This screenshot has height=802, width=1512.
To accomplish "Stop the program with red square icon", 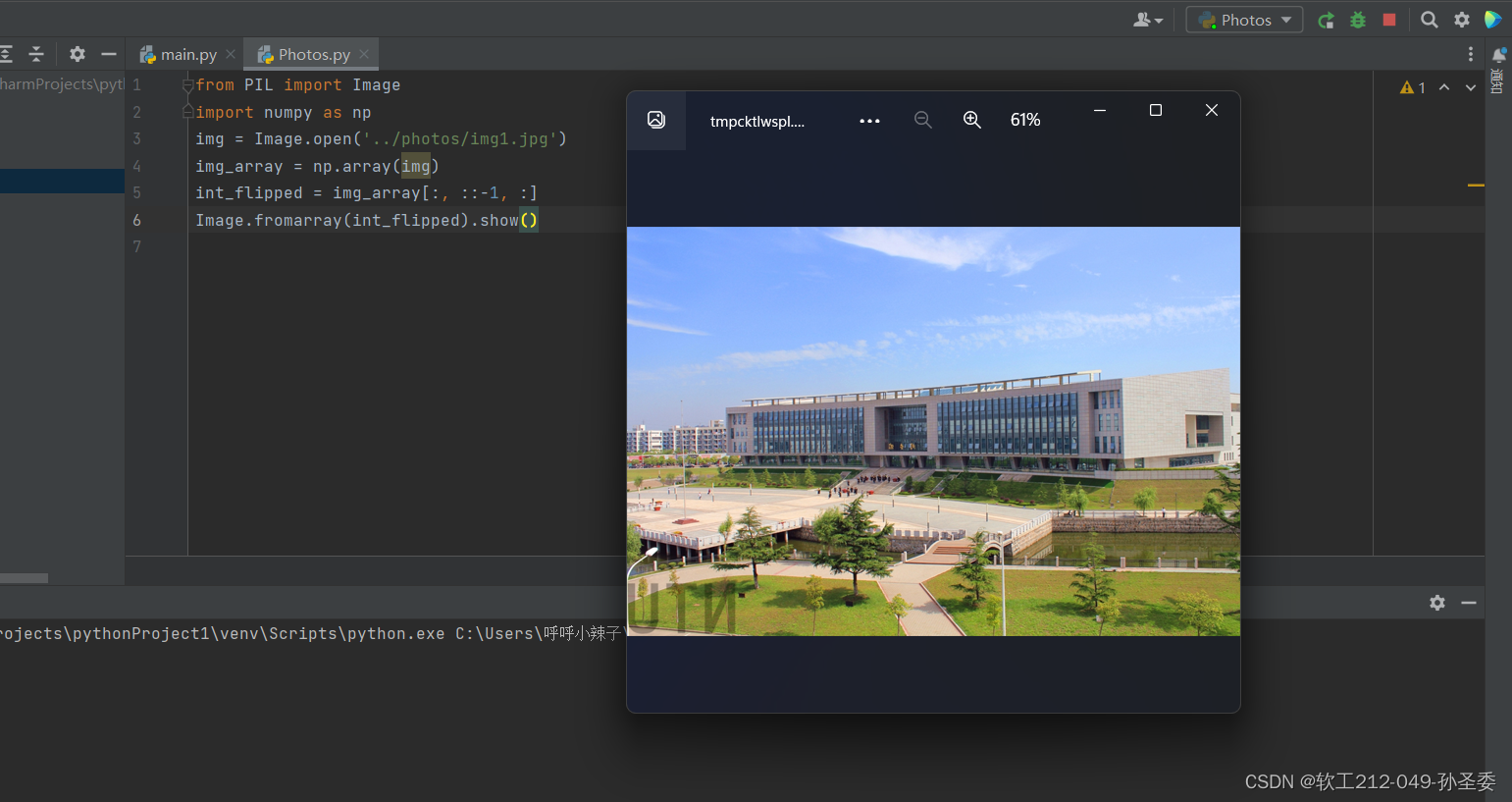I will click(1389, 19).
